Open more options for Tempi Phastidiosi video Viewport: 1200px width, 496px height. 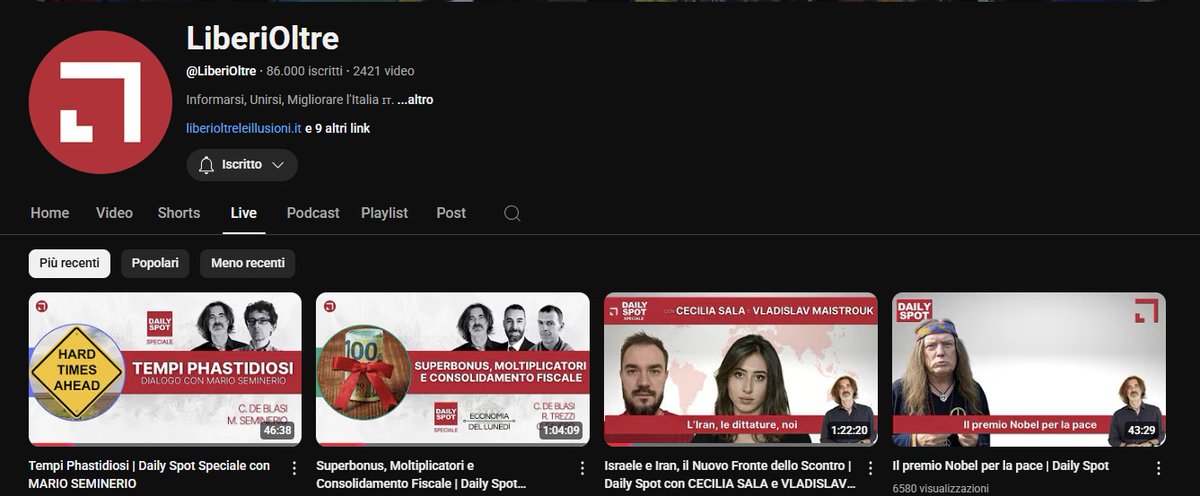294,468
